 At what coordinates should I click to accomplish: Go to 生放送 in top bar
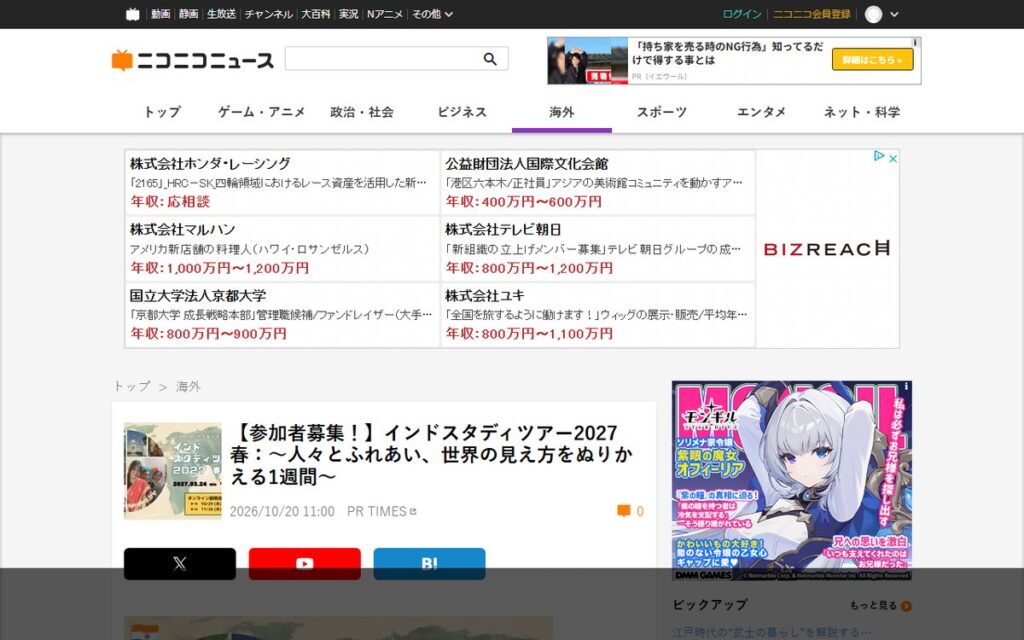[x=221, y=14]
